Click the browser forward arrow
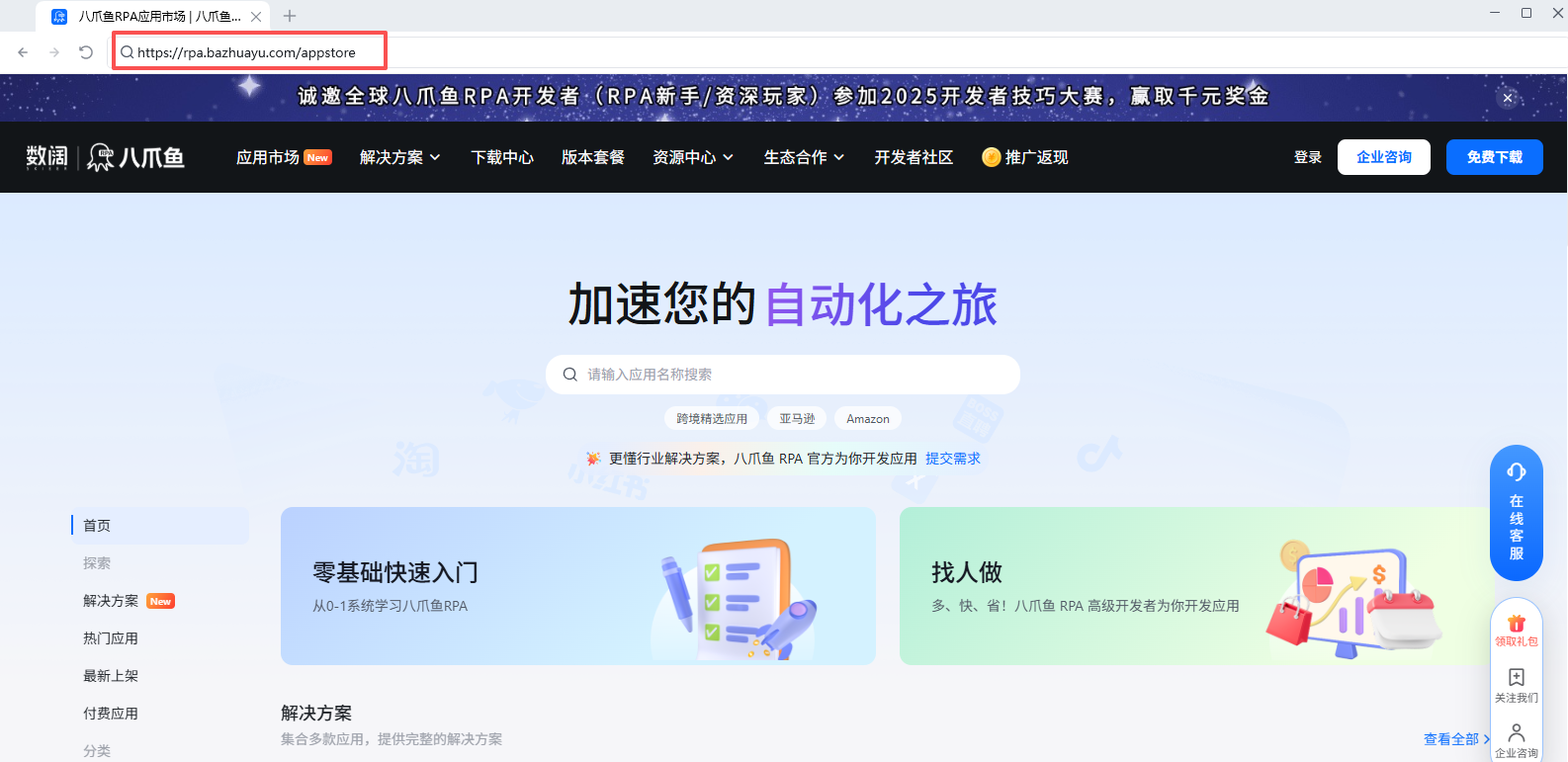1568x762 pixels. [54, 52]
